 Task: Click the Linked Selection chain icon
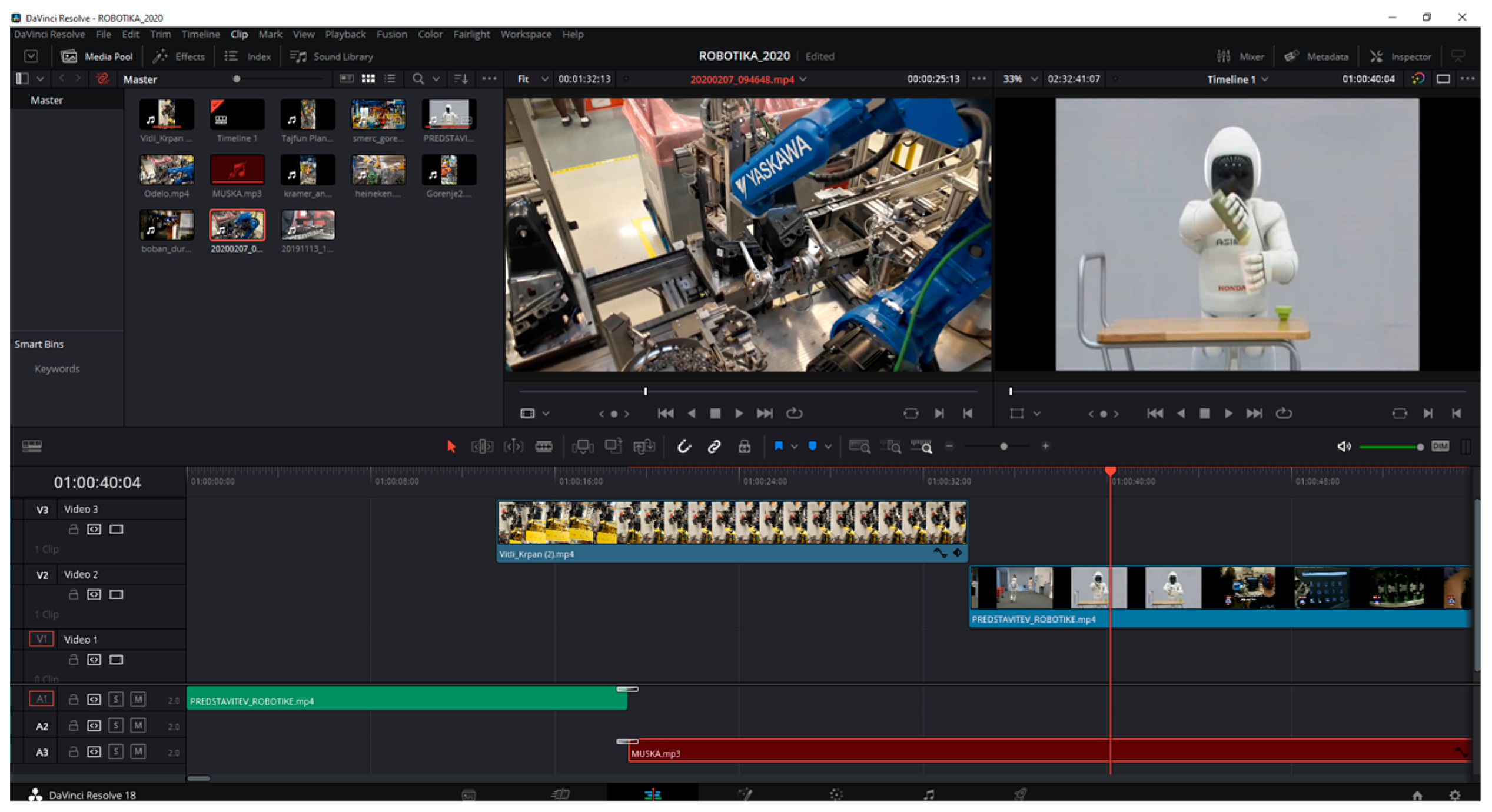coord(714,447)
